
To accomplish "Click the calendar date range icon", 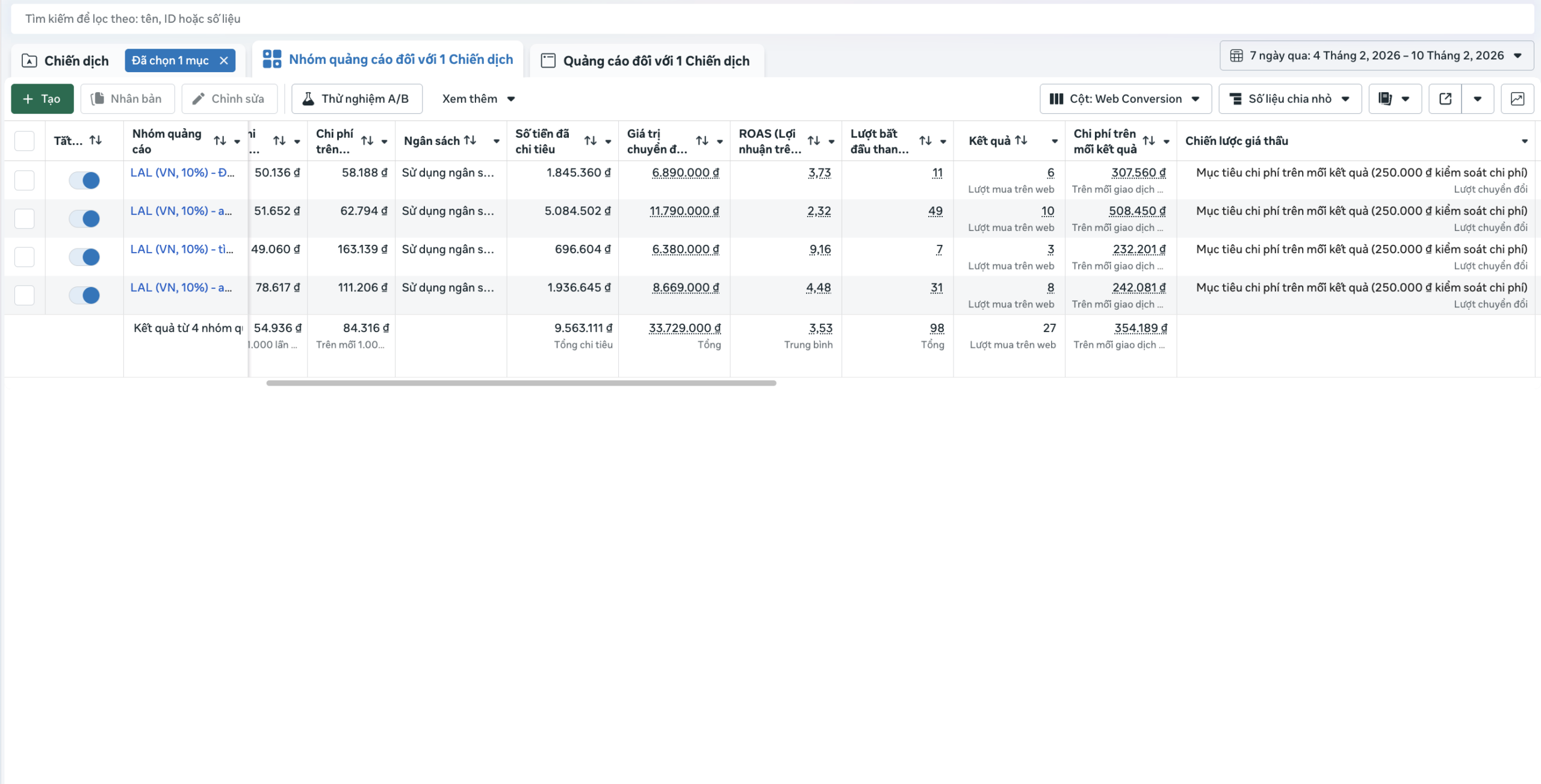I will [1236, 55].
